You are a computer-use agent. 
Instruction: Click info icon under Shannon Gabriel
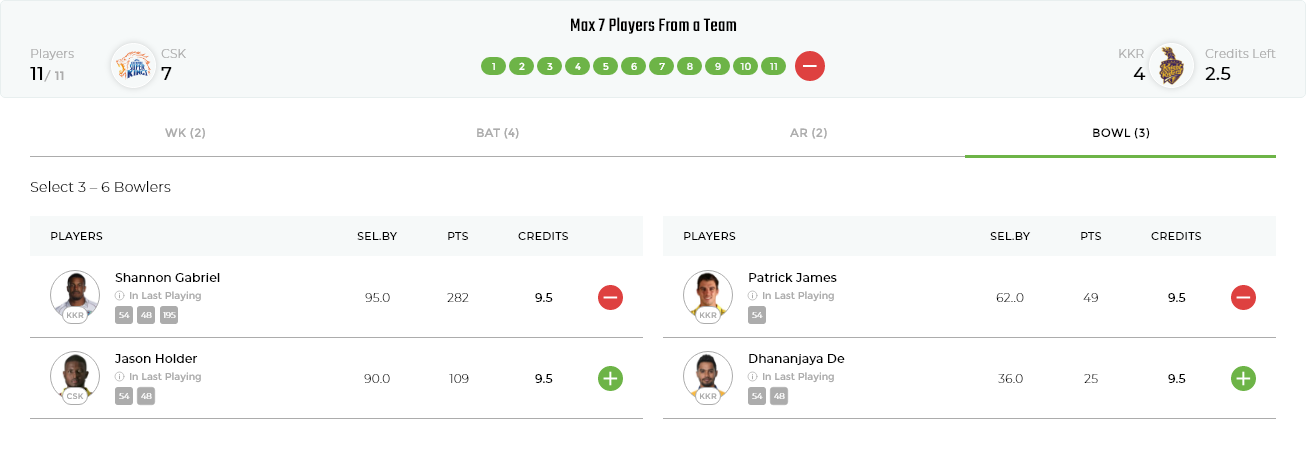click(x=120, y=296)
